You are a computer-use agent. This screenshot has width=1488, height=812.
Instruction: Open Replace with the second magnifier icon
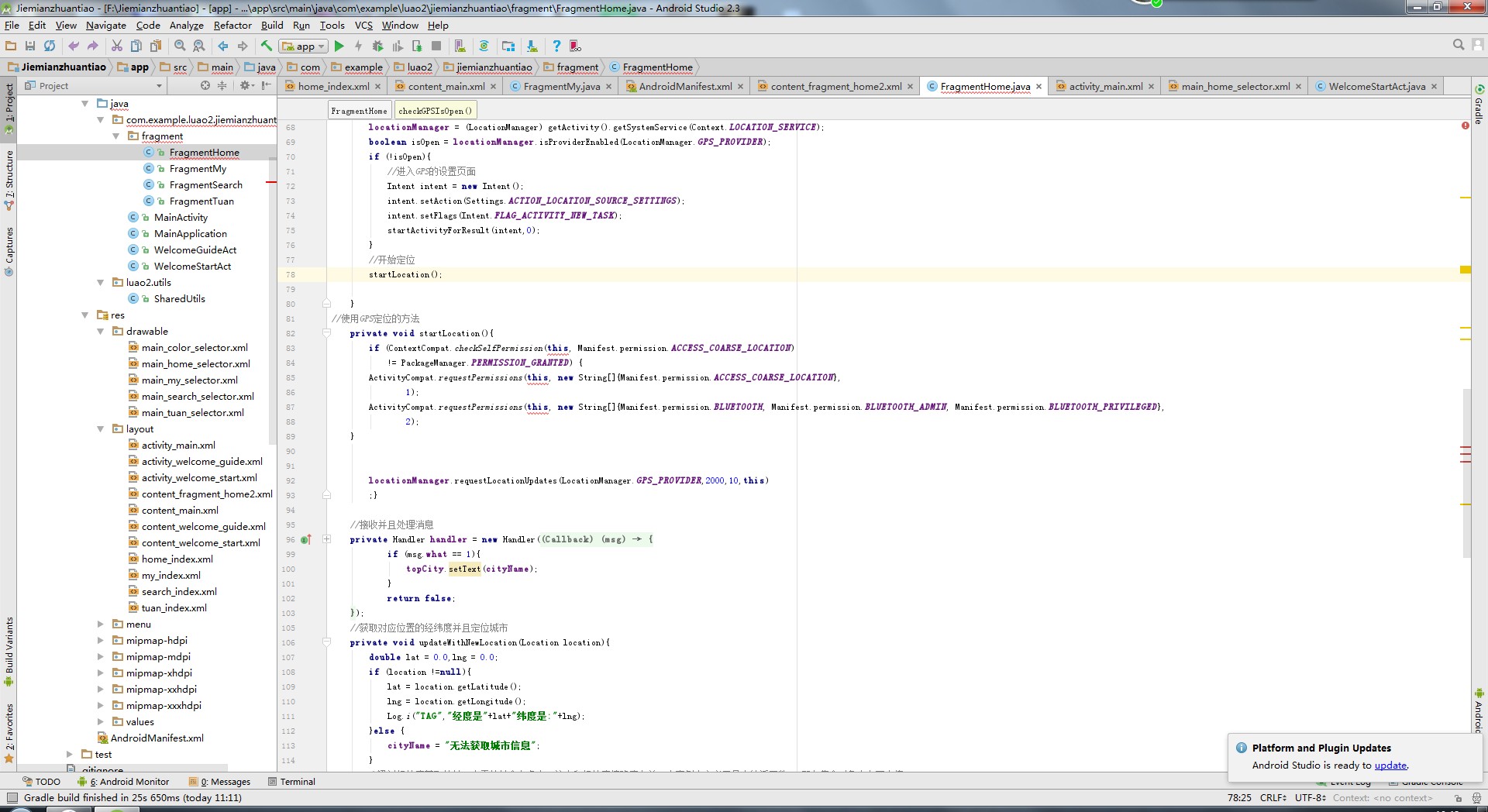click(199, 46)
